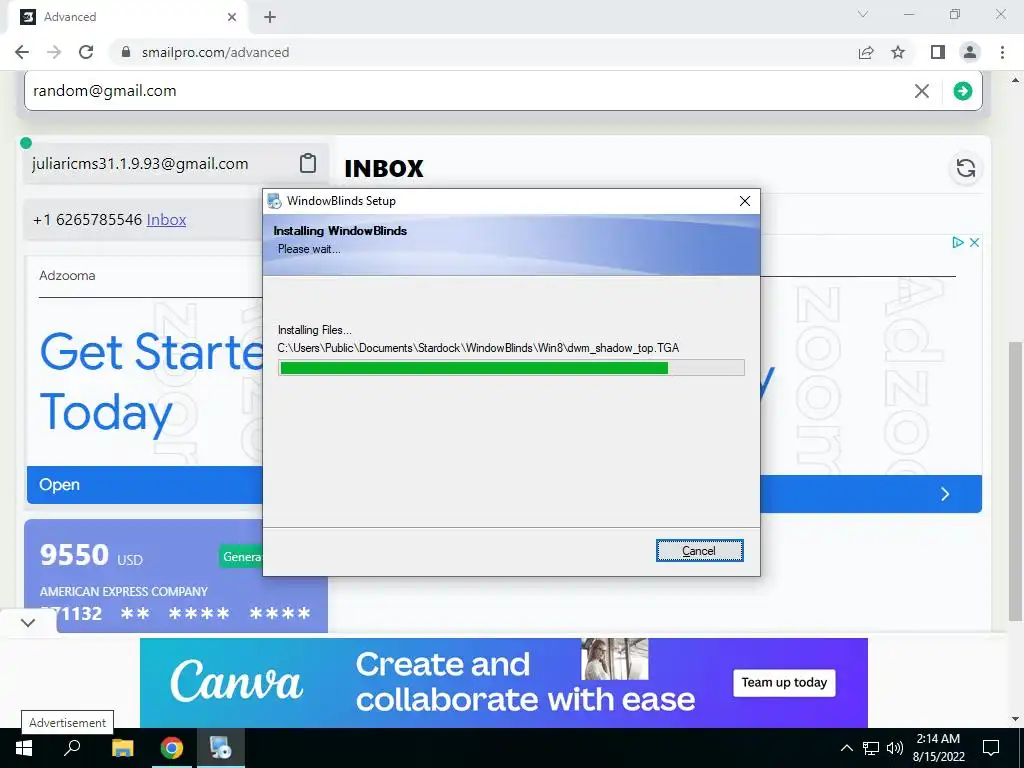Select the Advanced browser tab
1024x768 pixels.
click(127, 17)
